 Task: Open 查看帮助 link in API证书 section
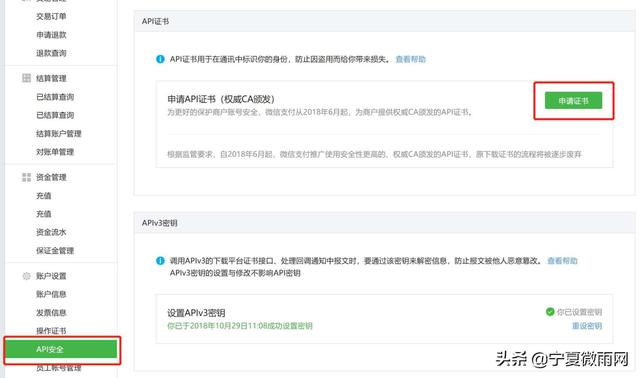click(x=411, y=59)
